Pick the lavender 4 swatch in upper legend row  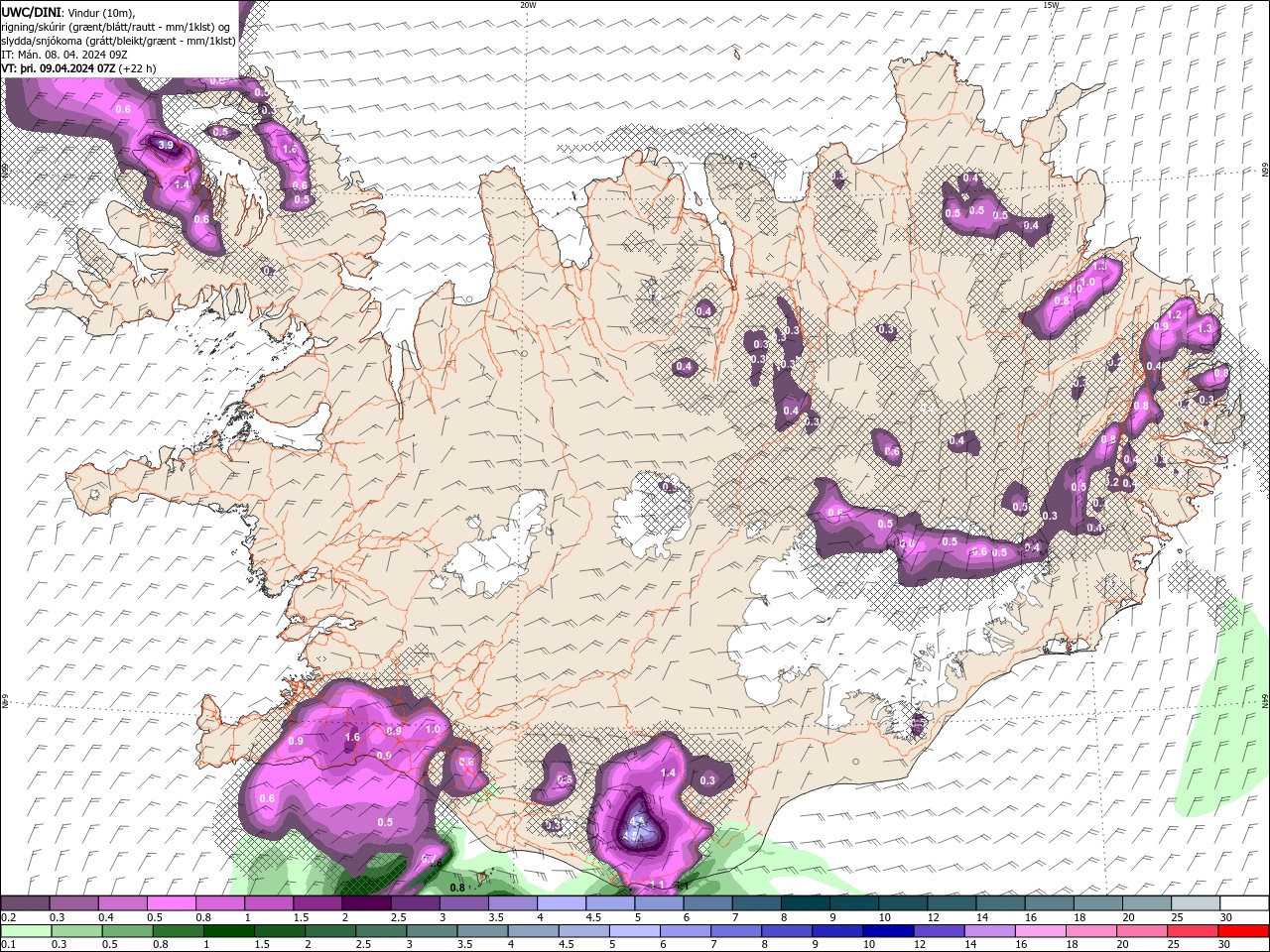click(x=562, y=903)
